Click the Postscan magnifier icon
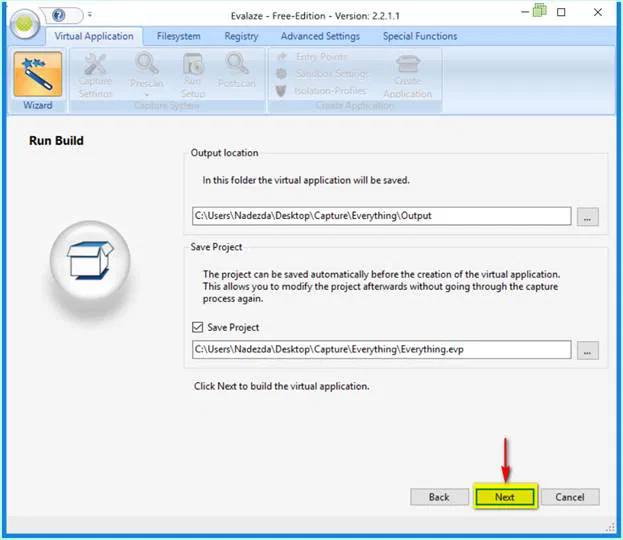Screen dimensions: 623x540 [x=237, y=64]
